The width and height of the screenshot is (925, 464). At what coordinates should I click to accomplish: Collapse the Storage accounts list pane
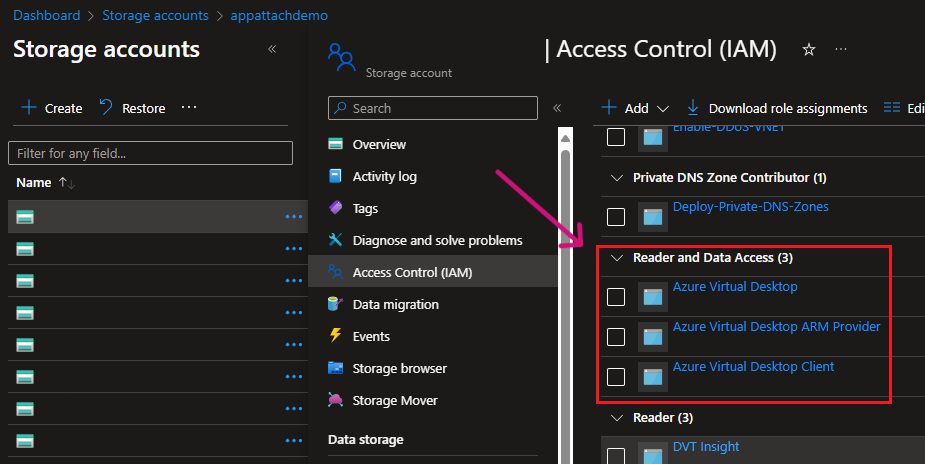tap(272, 49)
